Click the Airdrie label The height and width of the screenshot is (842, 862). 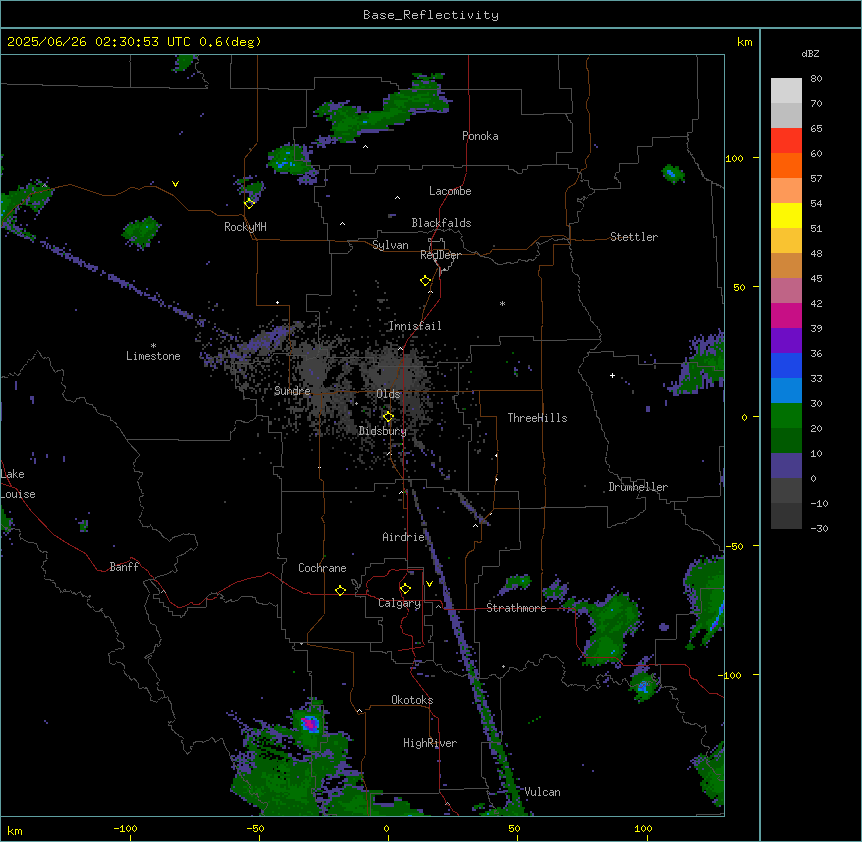point(404,537)
